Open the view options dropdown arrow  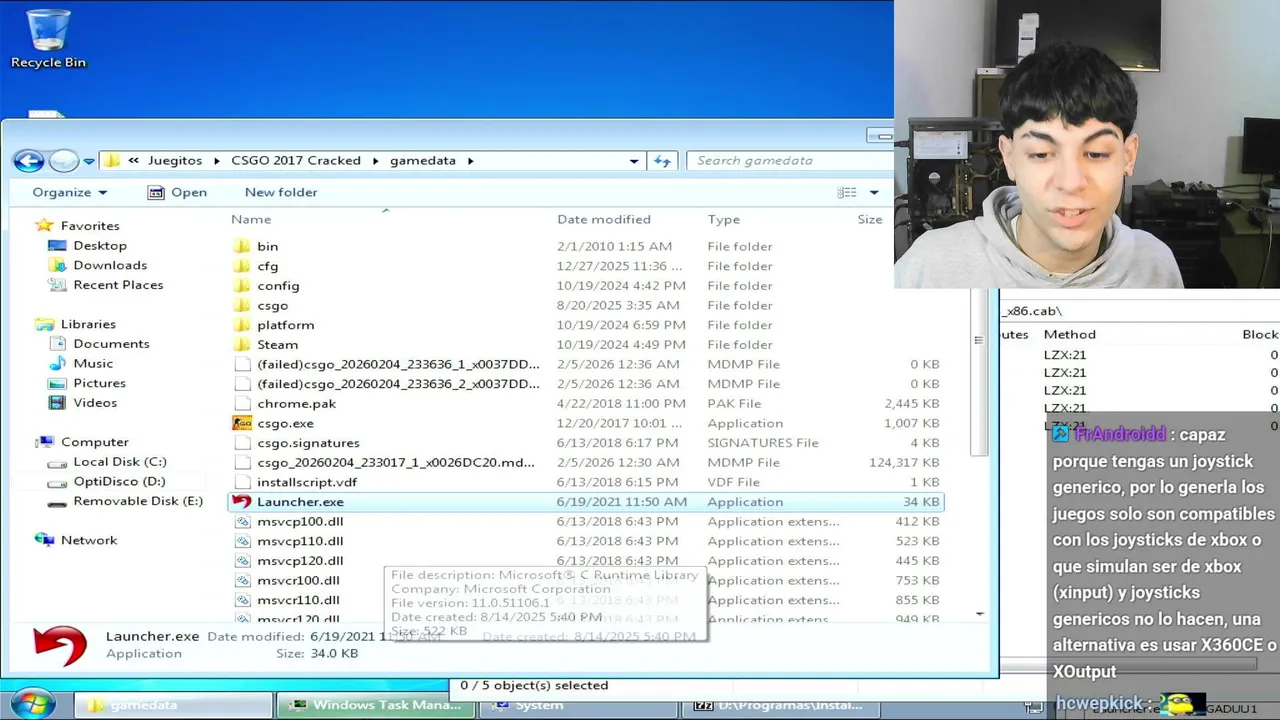point(874,192)
